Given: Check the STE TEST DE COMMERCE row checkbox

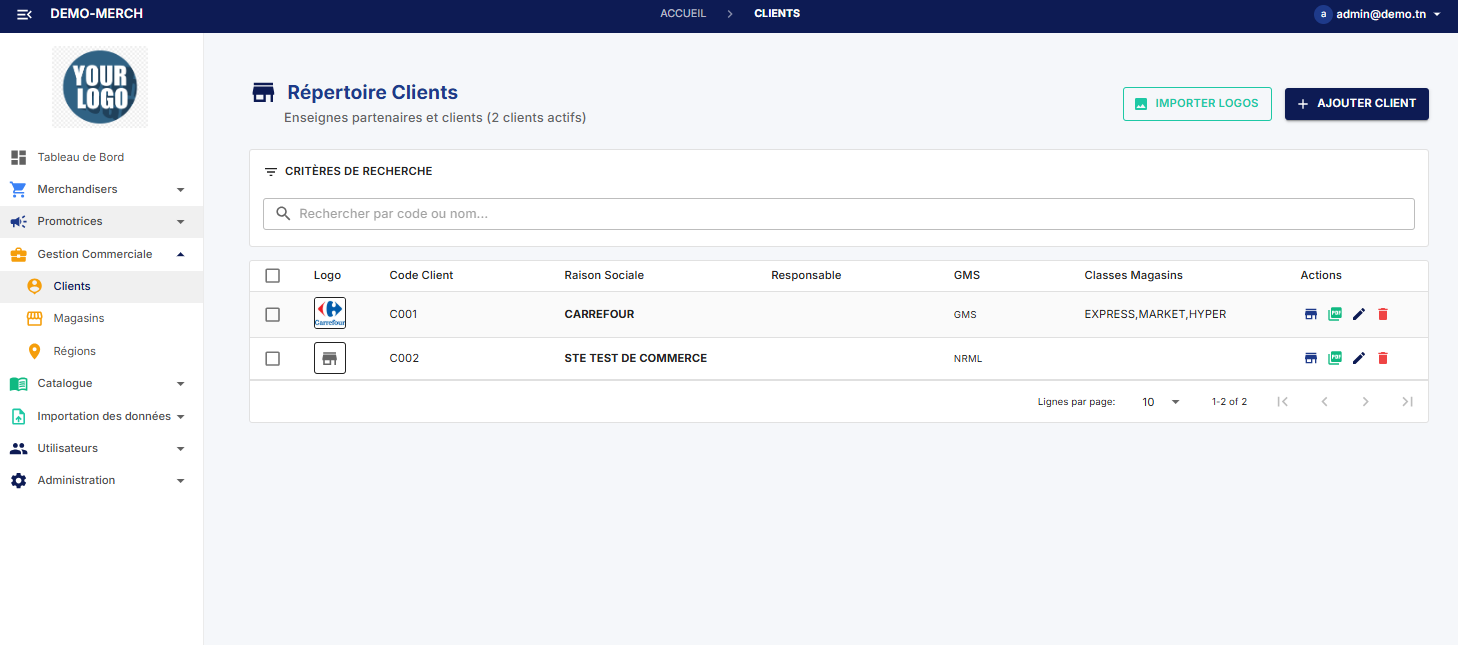Looking at the screenshot, I should pyautogui.click(x=273, y=359).
